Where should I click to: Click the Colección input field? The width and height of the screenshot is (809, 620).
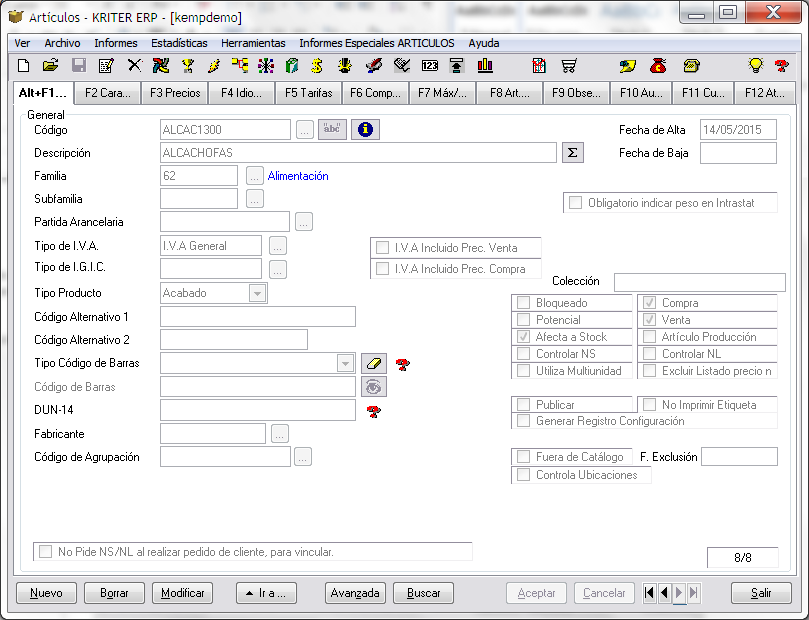point(700,282)
